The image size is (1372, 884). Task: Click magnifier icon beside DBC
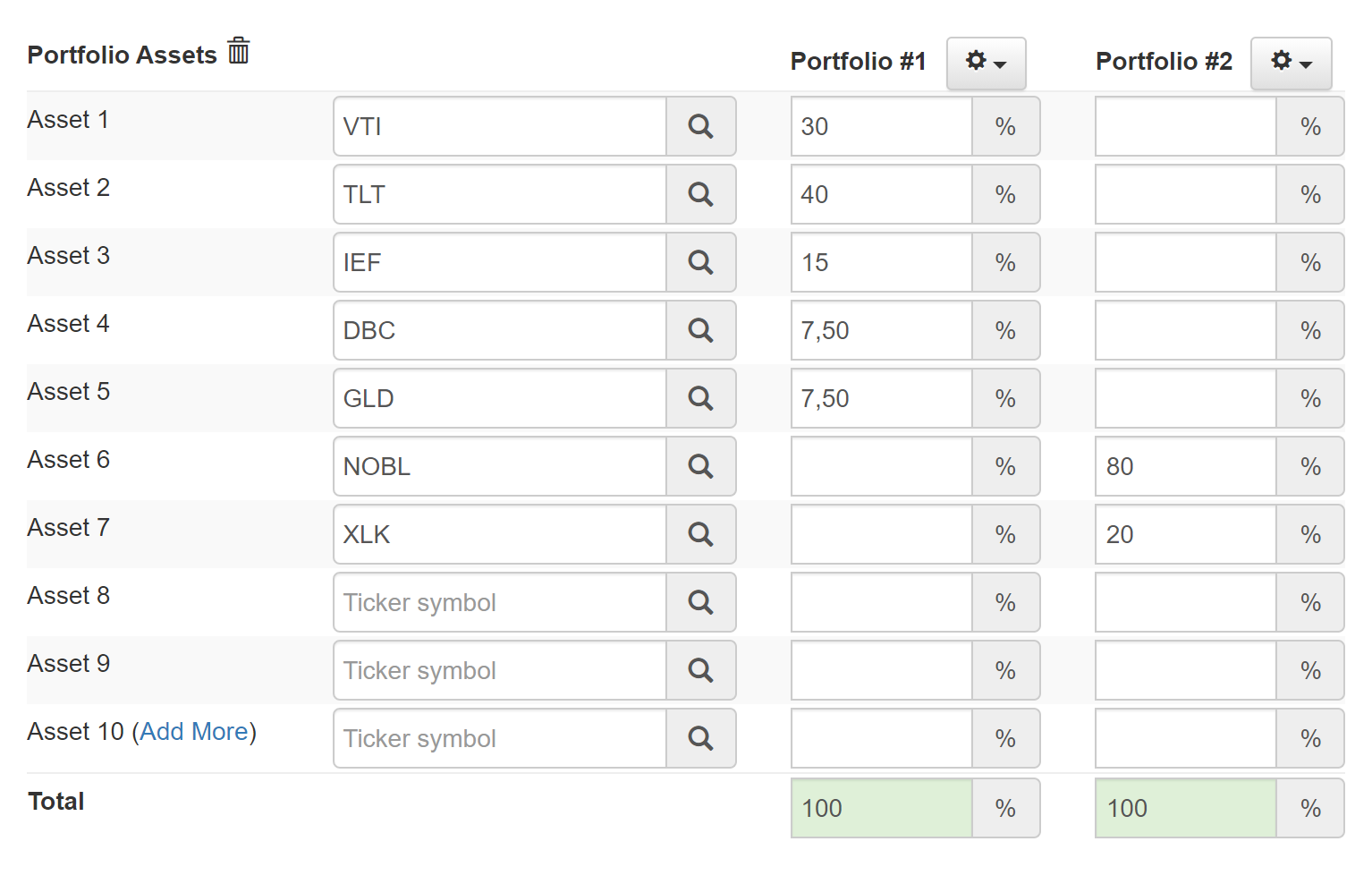tap(701, 330)
